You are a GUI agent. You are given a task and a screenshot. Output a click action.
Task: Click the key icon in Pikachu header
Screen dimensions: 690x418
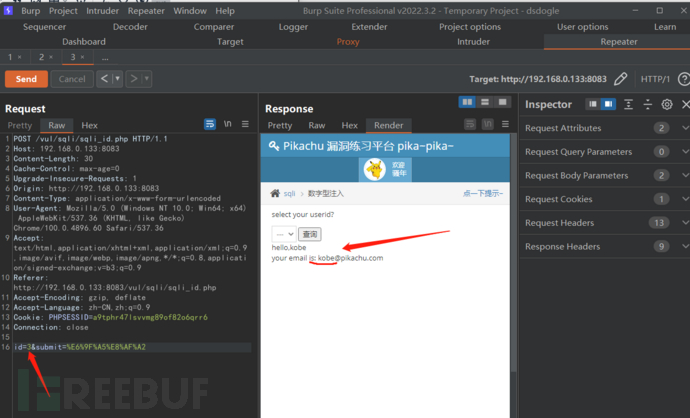(x=274, y=146)
